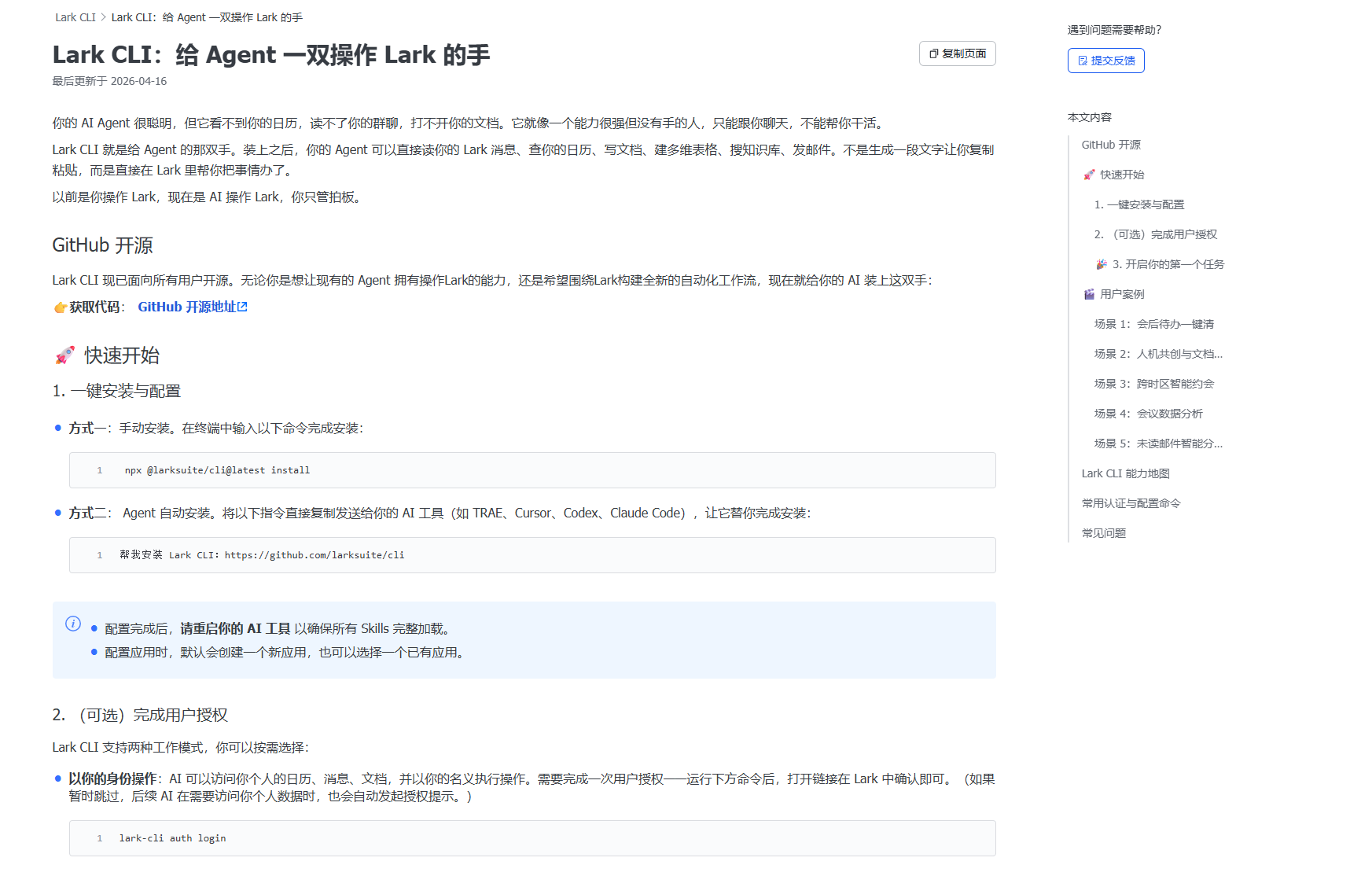Go to 场景 2：人机共创与文档 in the sidebar
Viewport: 1372px width, 876px height.
pos(1158,354)
